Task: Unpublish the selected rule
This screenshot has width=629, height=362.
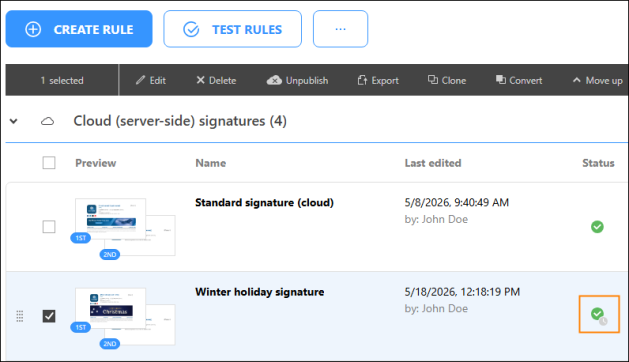Action: pyautogui.click(x=297, y=80)
